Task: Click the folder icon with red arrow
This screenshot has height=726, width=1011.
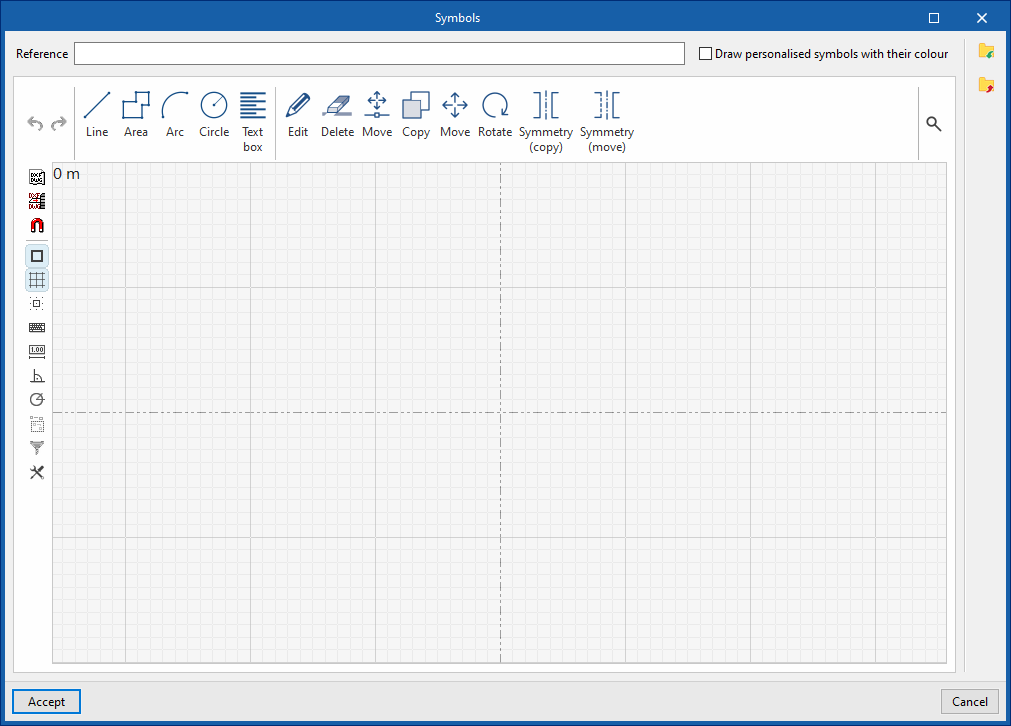Action: point(986,84)
